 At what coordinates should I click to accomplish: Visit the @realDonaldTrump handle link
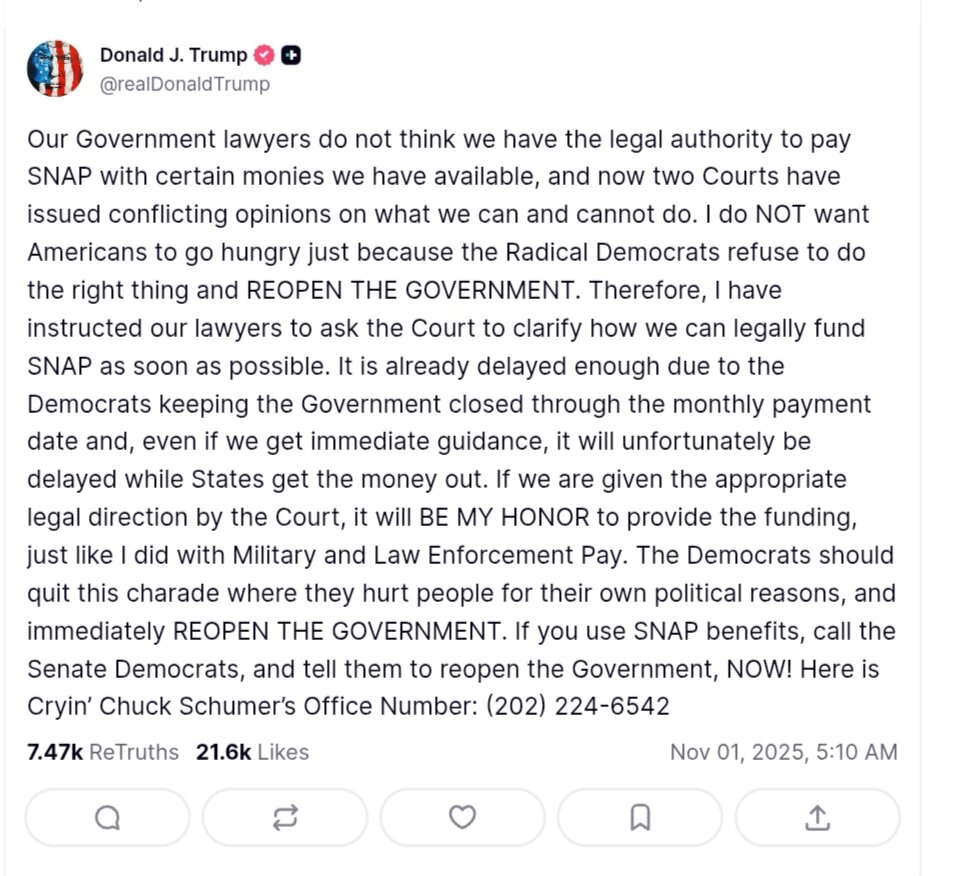pos(184,84)
